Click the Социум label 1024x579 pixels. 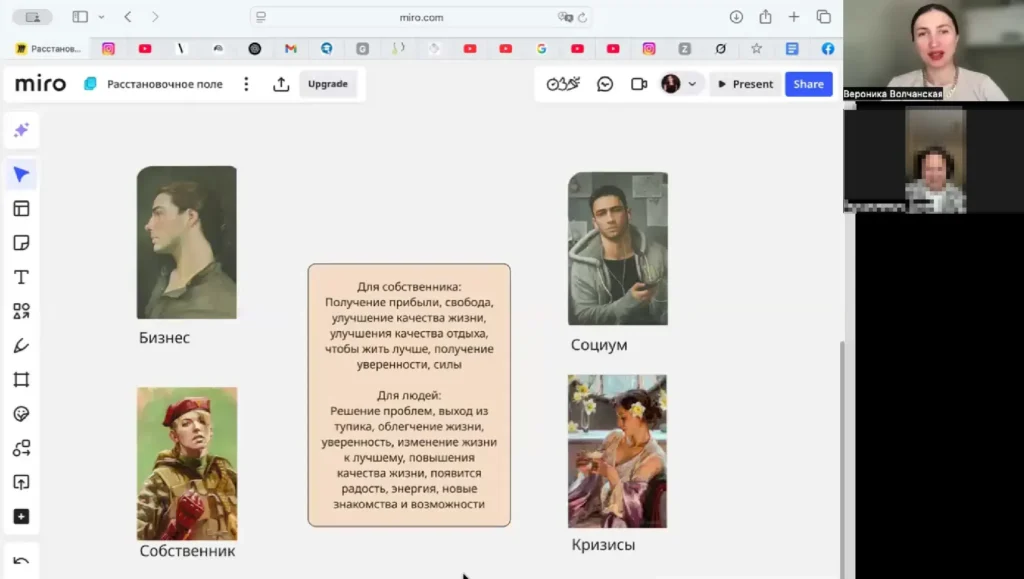(599, 345)
